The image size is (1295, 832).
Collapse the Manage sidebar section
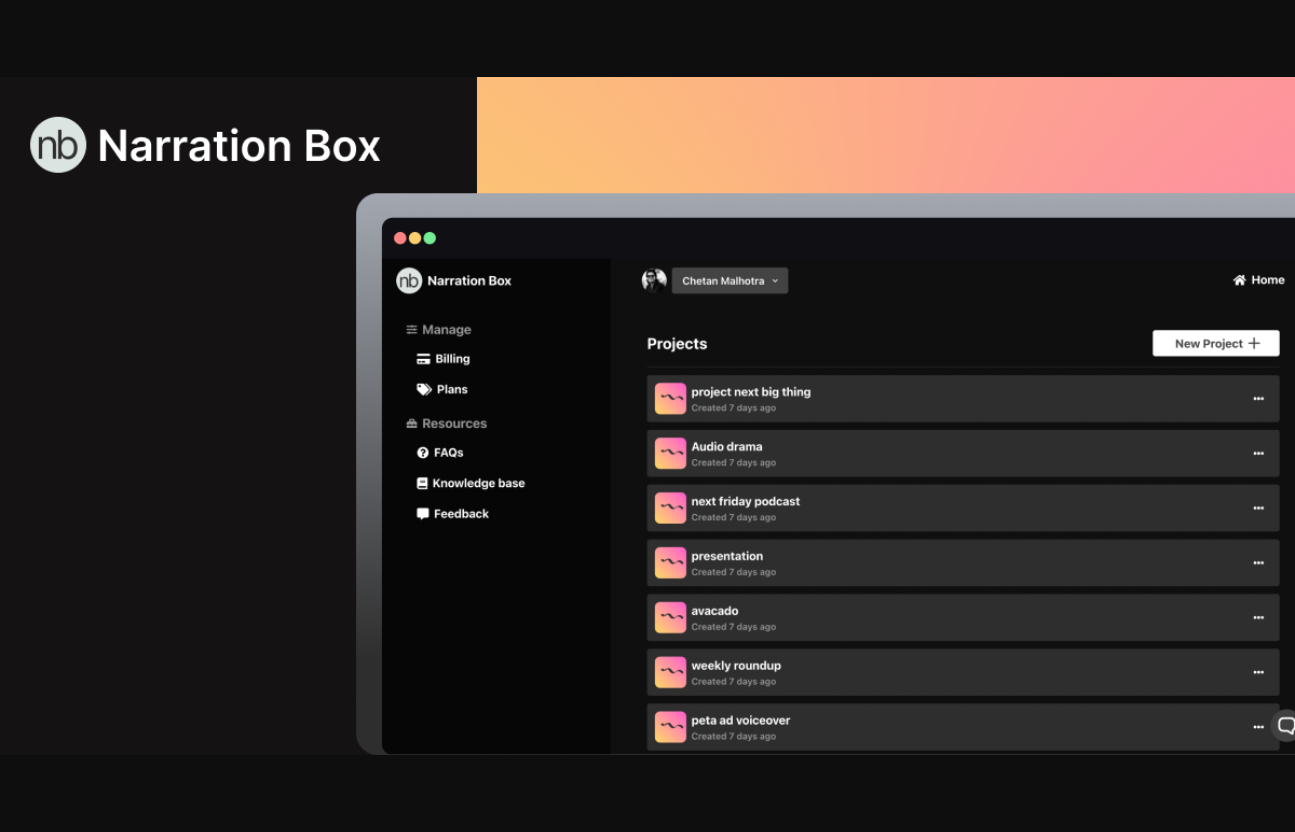(x=438, y=330)
